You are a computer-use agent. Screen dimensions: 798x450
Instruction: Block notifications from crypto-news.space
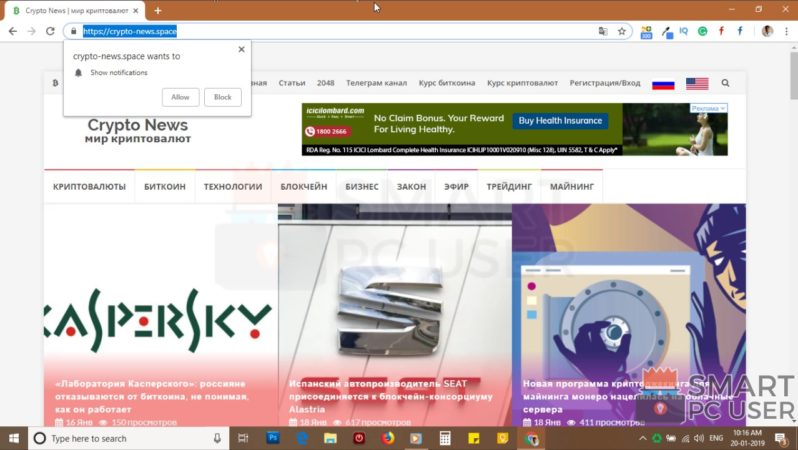coord(222,97)
